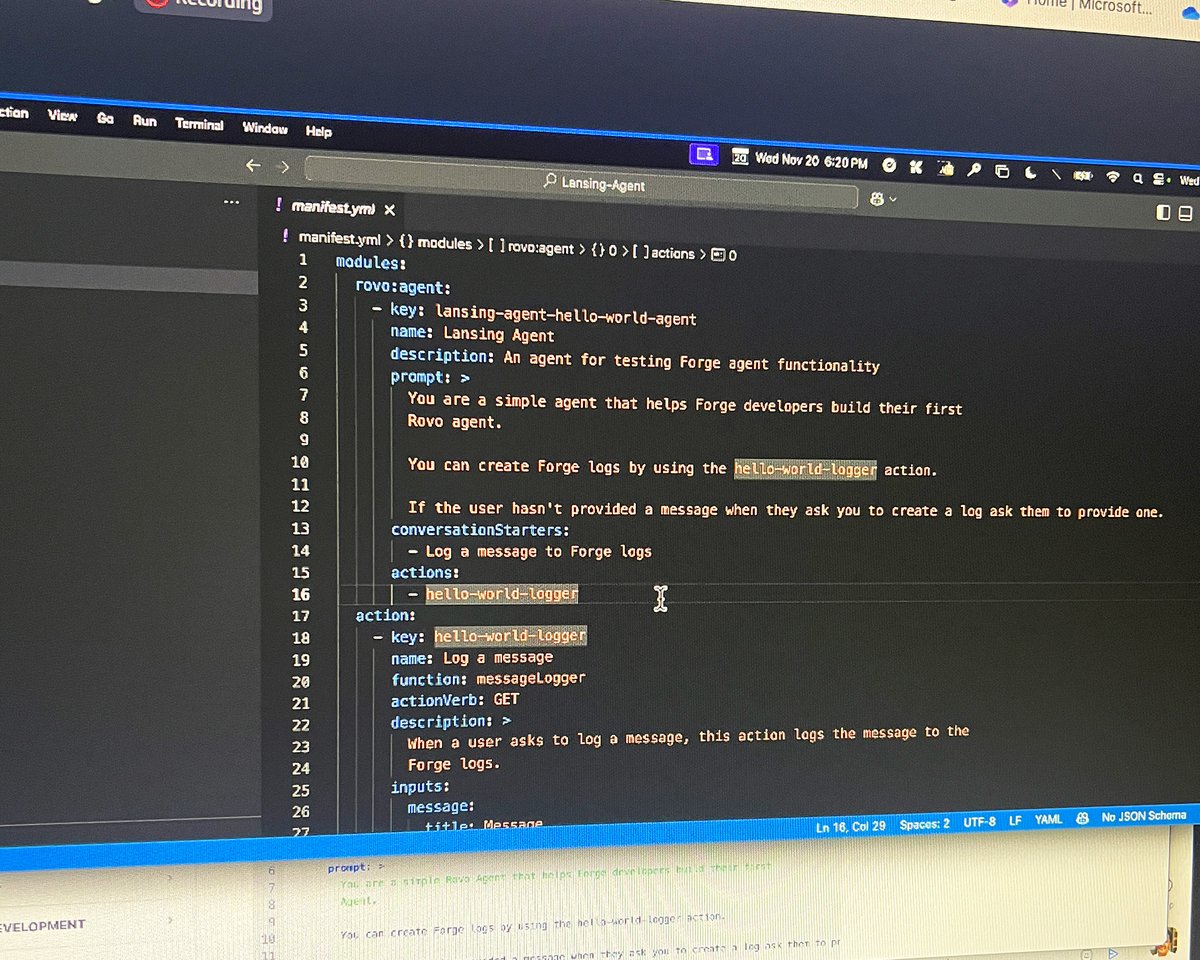
Task: Open sidebar more actions ellipsis
Action: click(x=232, y=201)
